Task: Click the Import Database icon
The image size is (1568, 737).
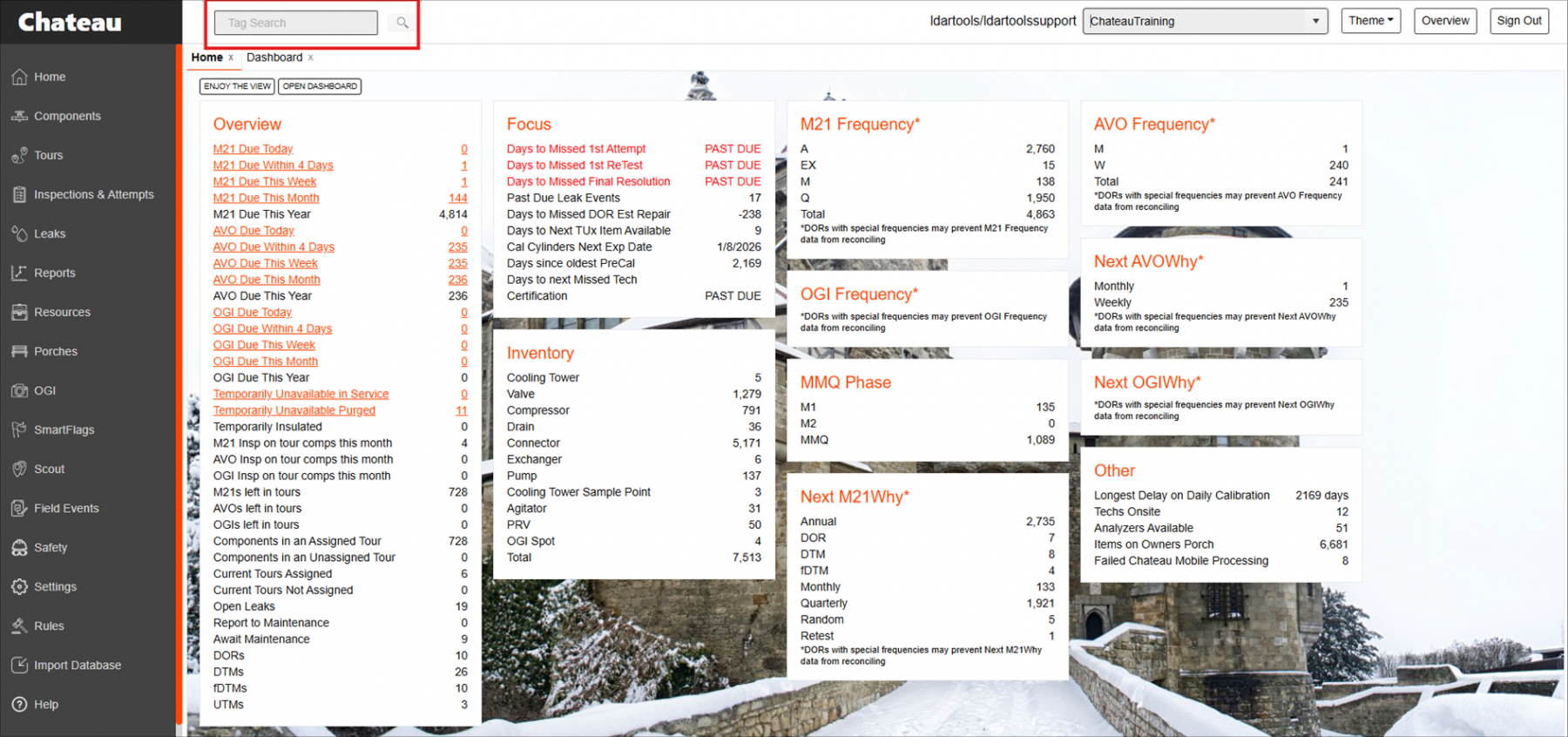Action: (19, 665)
